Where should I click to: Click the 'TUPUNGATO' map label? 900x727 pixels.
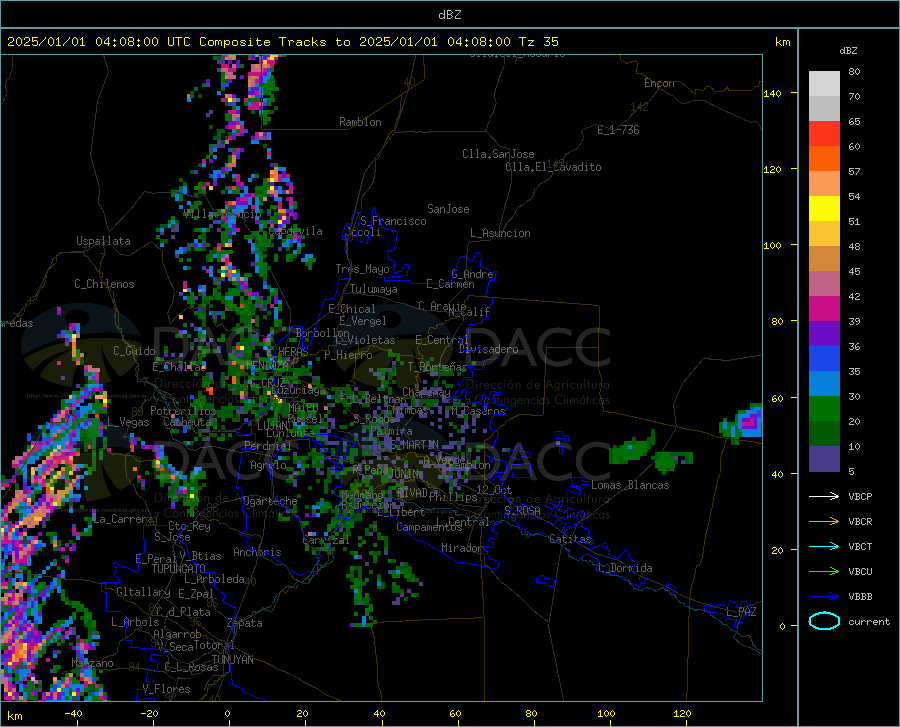pyautogui.click(x=179, y=569)
